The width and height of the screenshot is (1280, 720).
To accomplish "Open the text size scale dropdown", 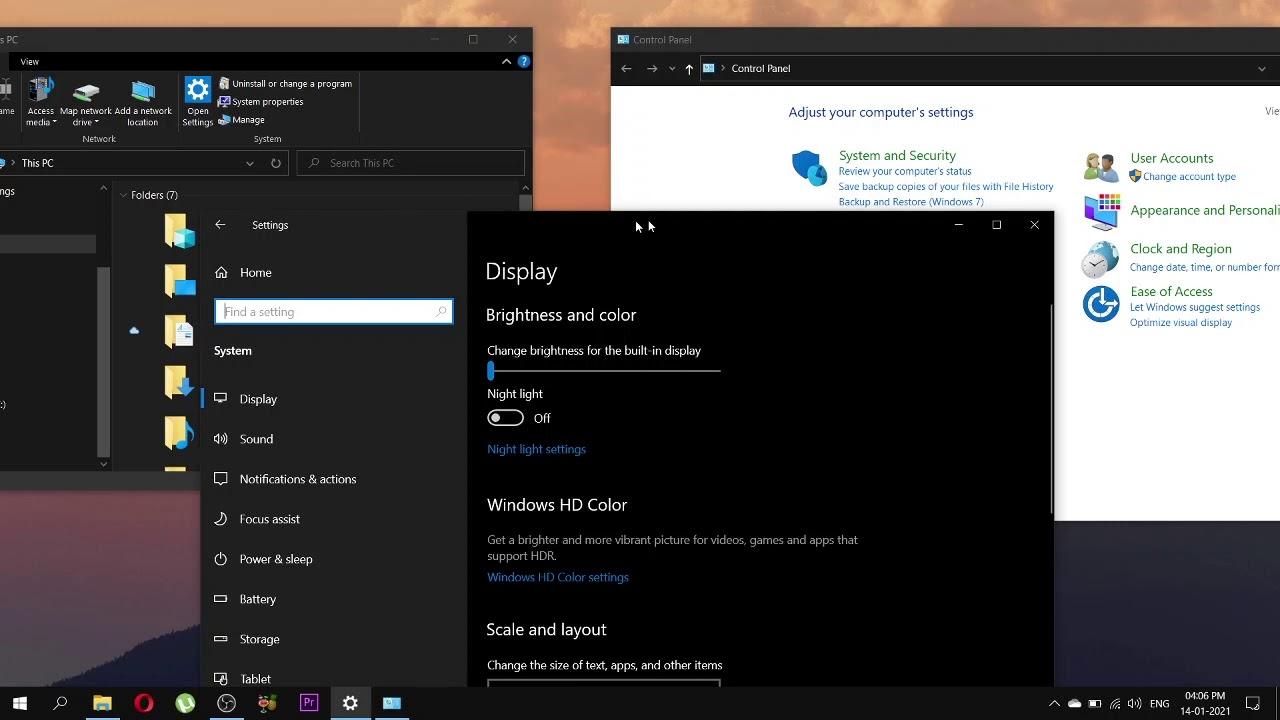I will coord(604,684).
